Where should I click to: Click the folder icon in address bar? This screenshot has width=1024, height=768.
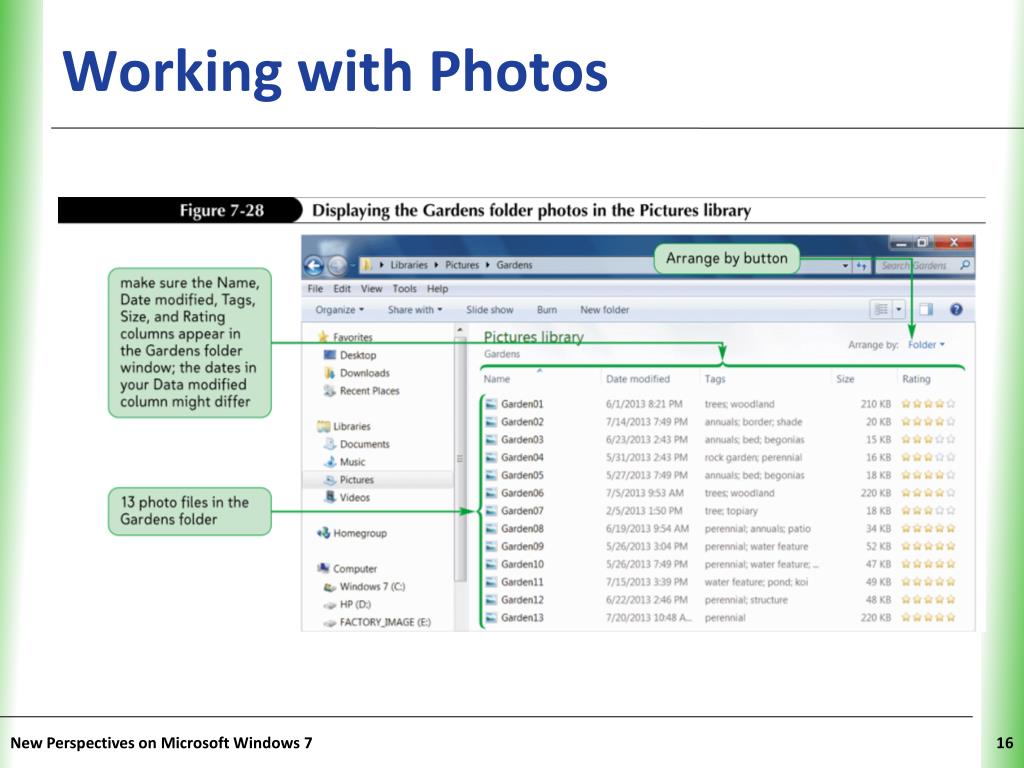coord(368,265)
